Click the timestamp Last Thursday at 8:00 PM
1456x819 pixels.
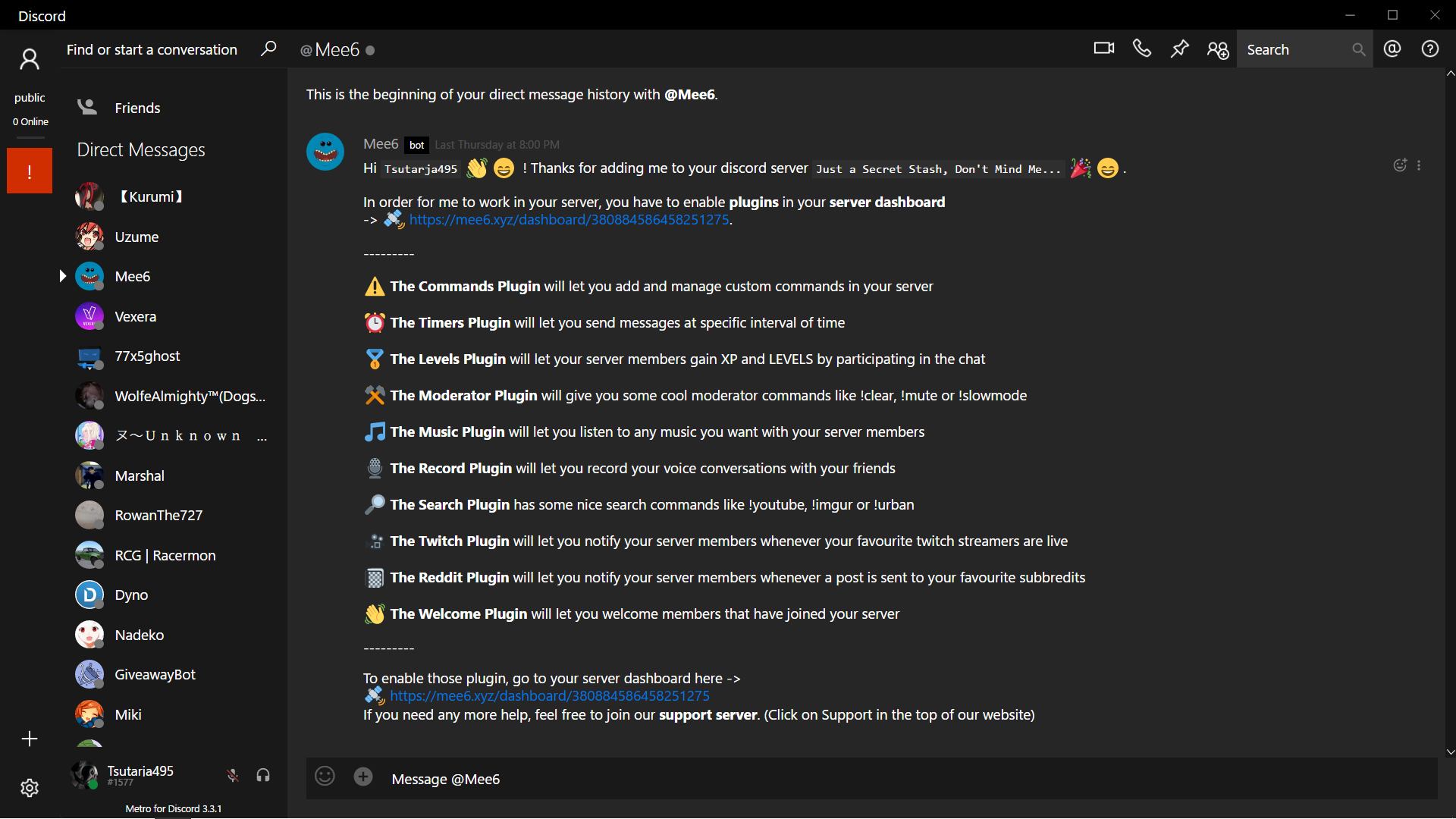(x=497, y=145)
